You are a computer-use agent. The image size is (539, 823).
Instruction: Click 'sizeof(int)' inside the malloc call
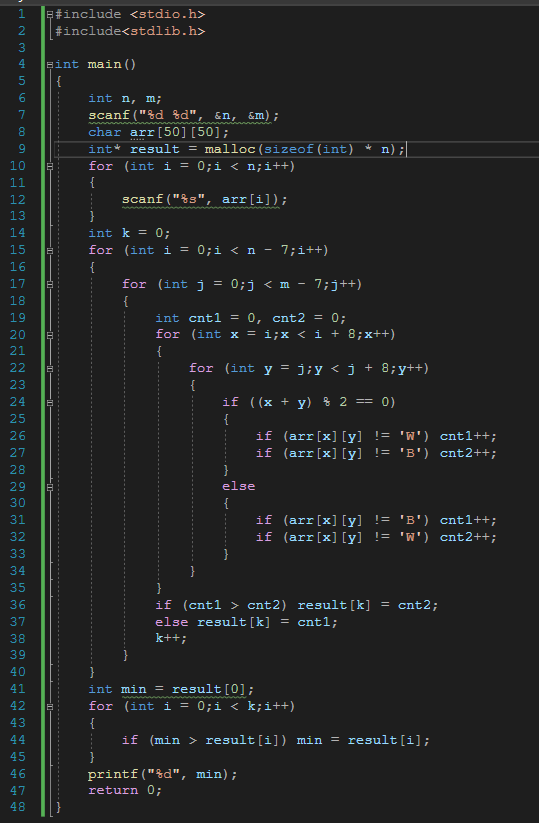308,149
